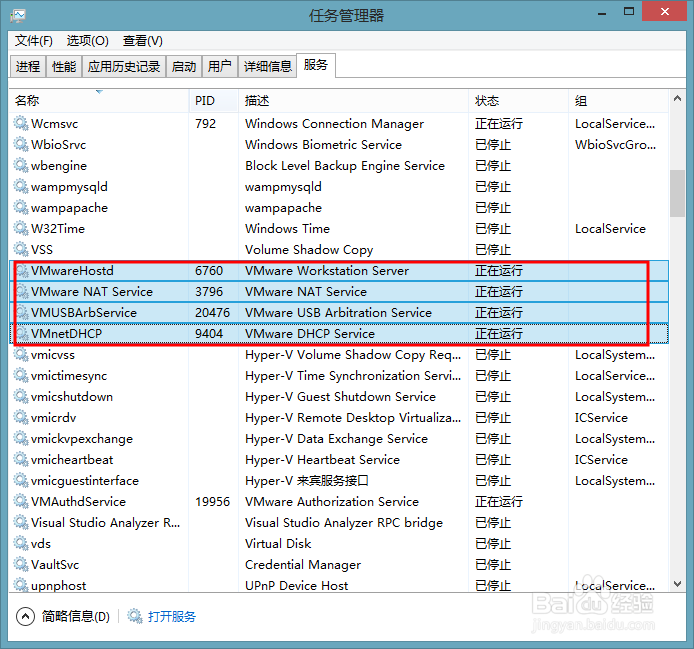This screenshot has height=649, width=694.
Task: Click the vmicshutdown service gear icon
Action: (x=21, y=396)
